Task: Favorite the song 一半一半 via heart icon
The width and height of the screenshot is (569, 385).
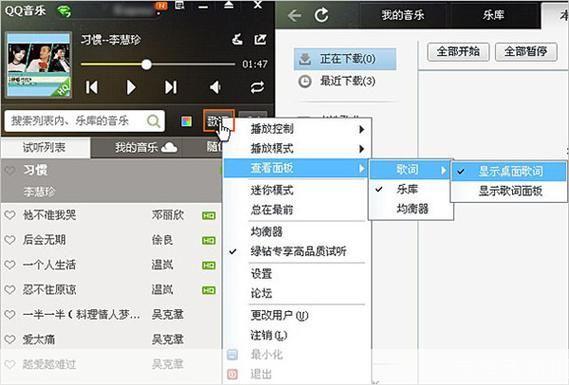Action: click(x=10, y=315)
